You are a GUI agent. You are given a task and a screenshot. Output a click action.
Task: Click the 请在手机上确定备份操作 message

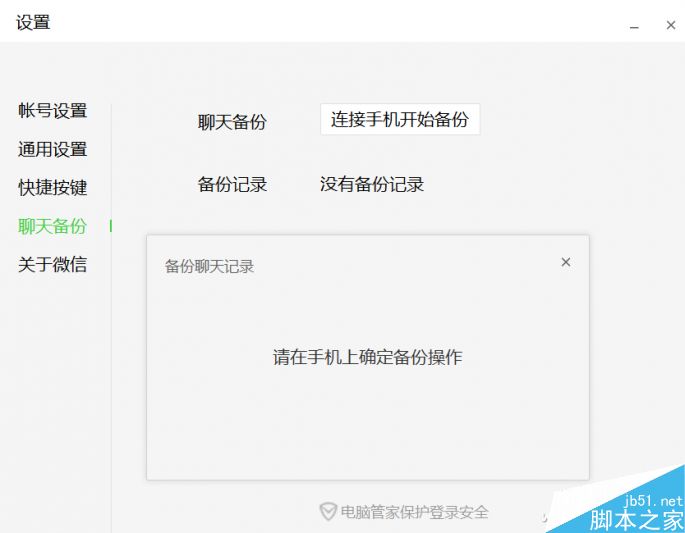click(x=367, y=357)
